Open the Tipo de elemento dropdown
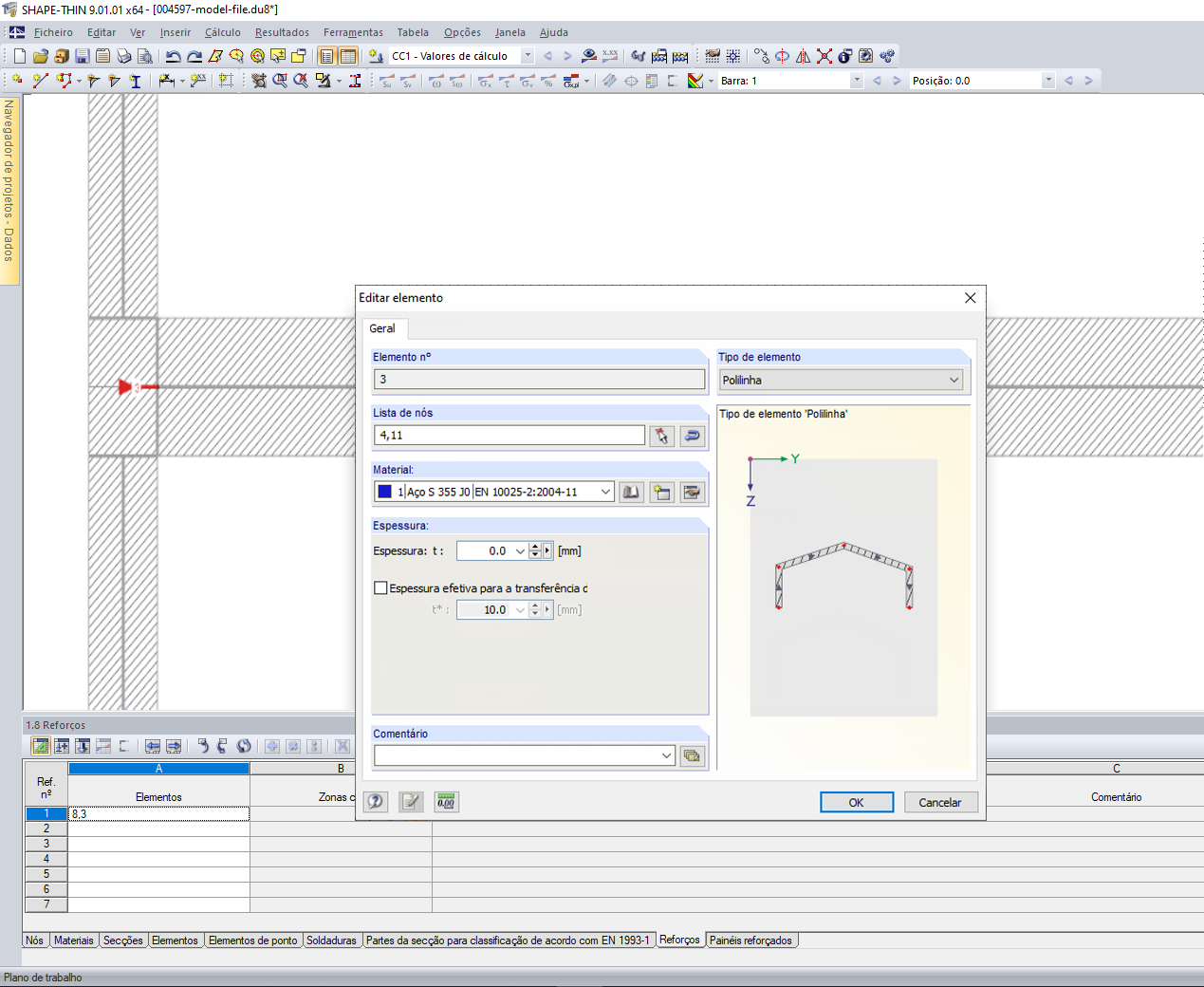Viewport: 1204px width, 987px height. [954, 380]
